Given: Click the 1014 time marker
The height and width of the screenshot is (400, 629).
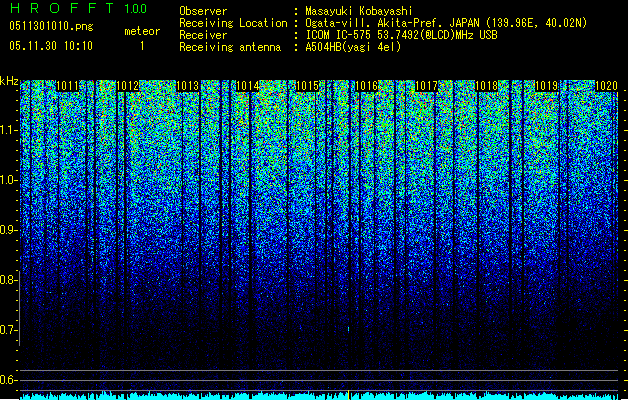Looking at the screenshot, I should pyautogui.click(x=248, y=86).
